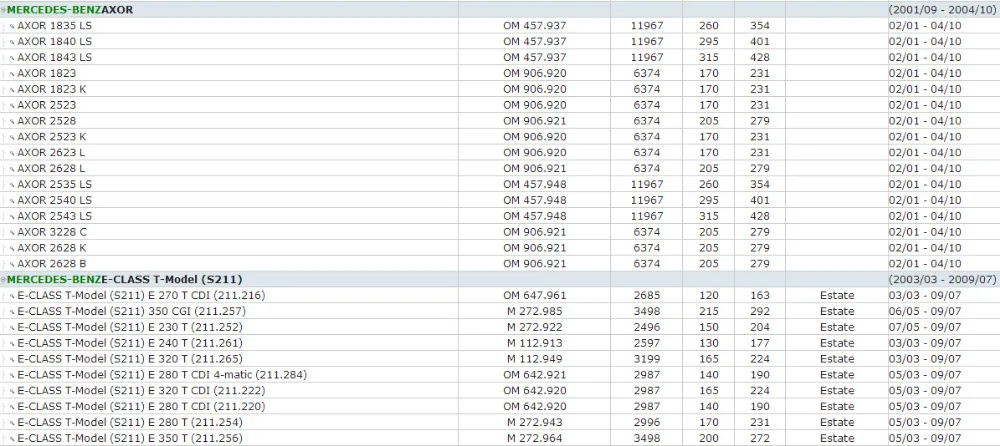The image size is (1000, 446).
Task: Click Estate in the E 350 T (211.256) row
Action: click(x=837, y=438)
